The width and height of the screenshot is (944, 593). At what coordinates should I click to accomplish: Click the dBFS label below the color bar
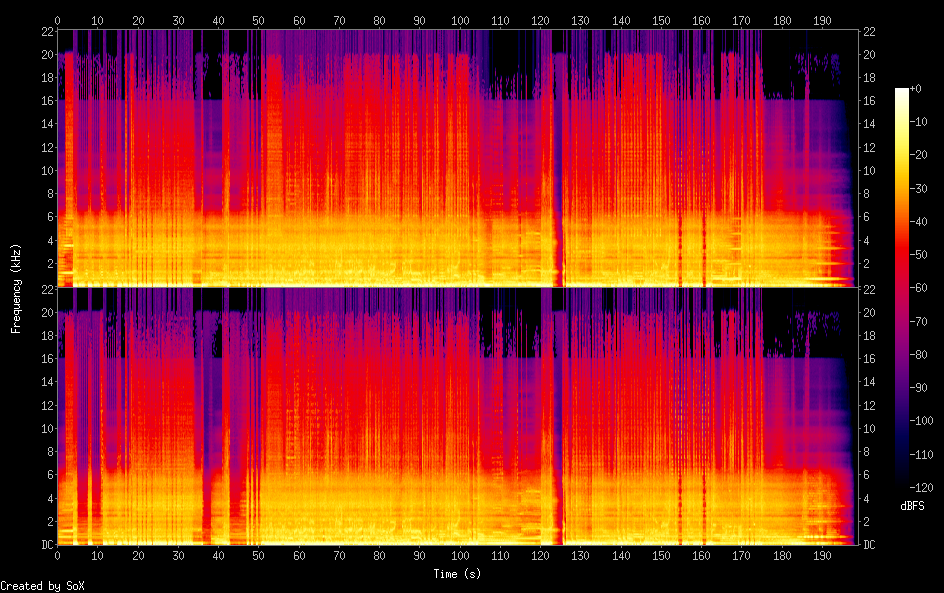(912, 507)
